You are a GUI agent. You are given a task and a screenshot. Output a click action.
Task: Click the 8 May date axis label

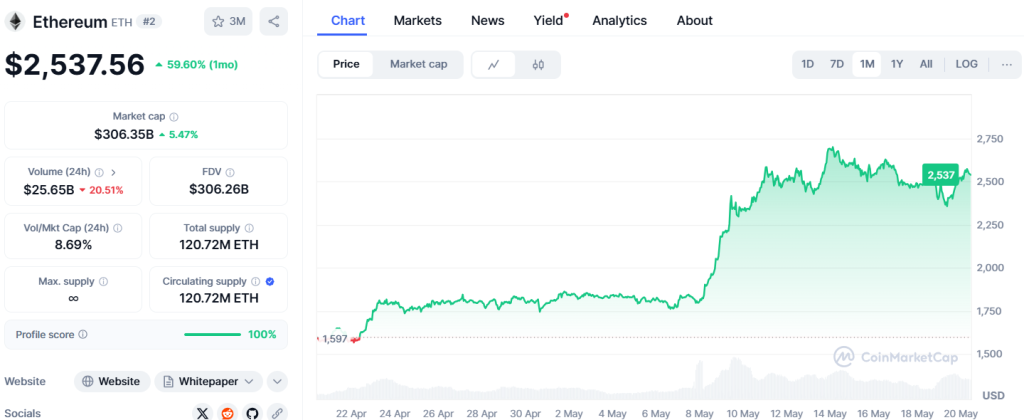tap(701, 413)
